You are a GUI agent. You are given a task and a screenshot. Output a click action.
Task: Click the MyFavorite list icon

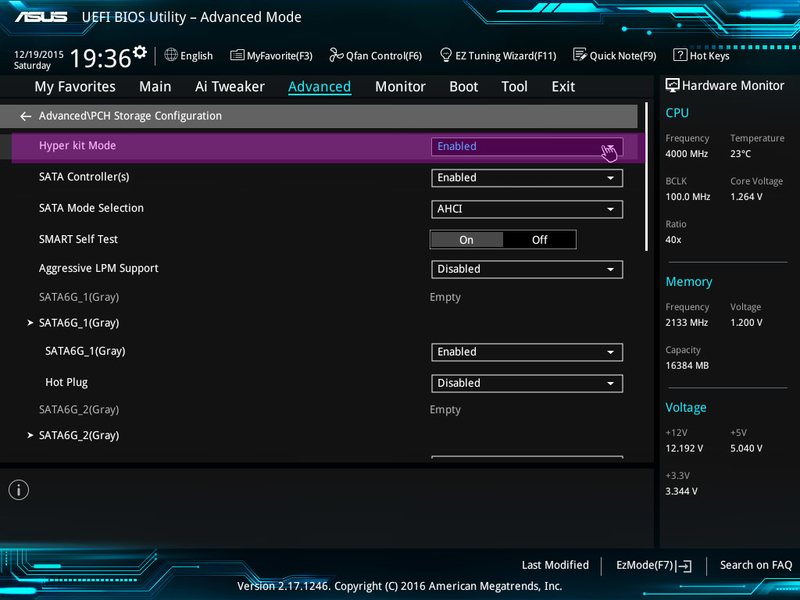click(237, 55)
